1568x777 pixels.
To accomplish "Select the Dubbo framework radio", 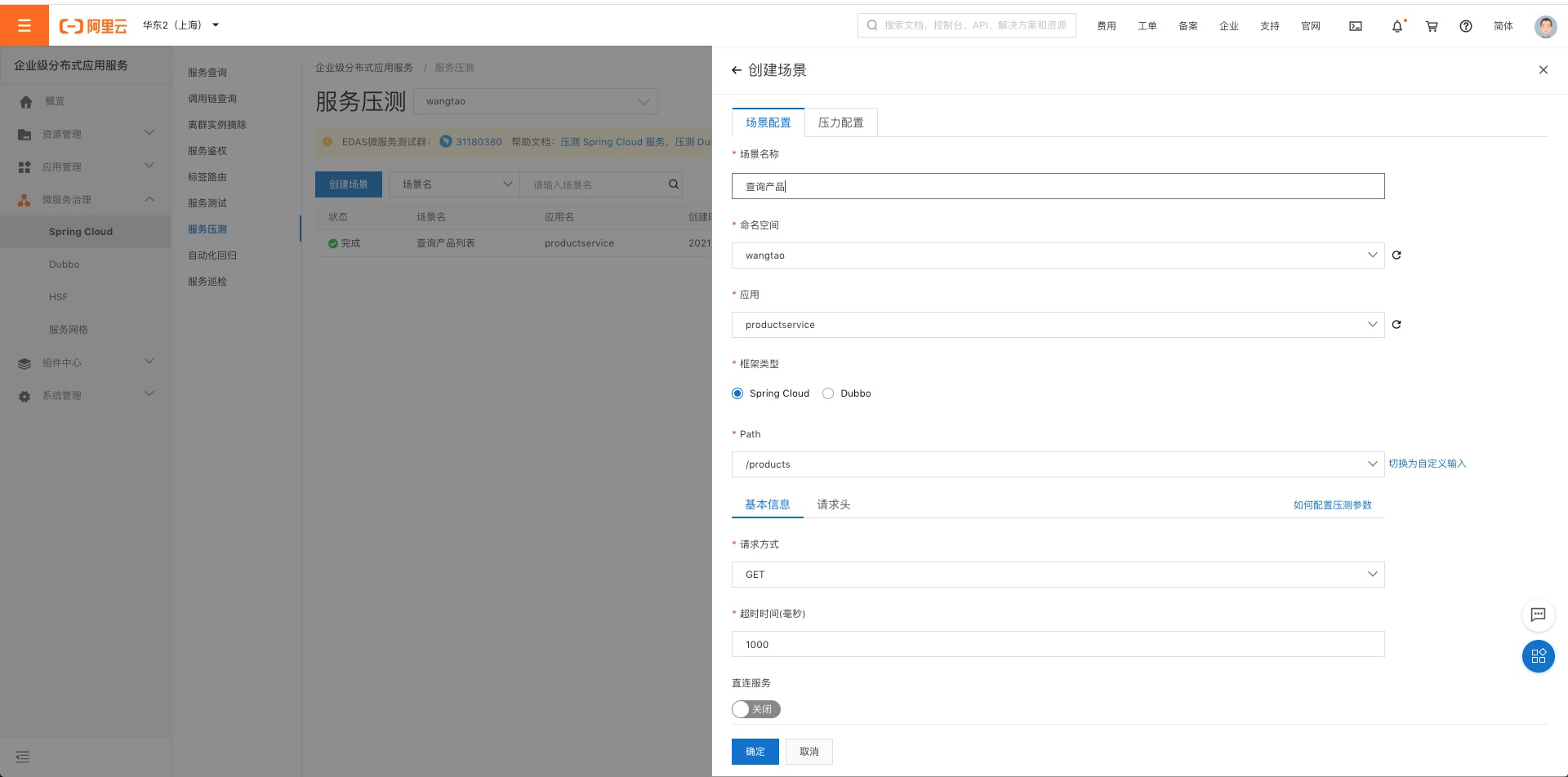I will [828, 393].
